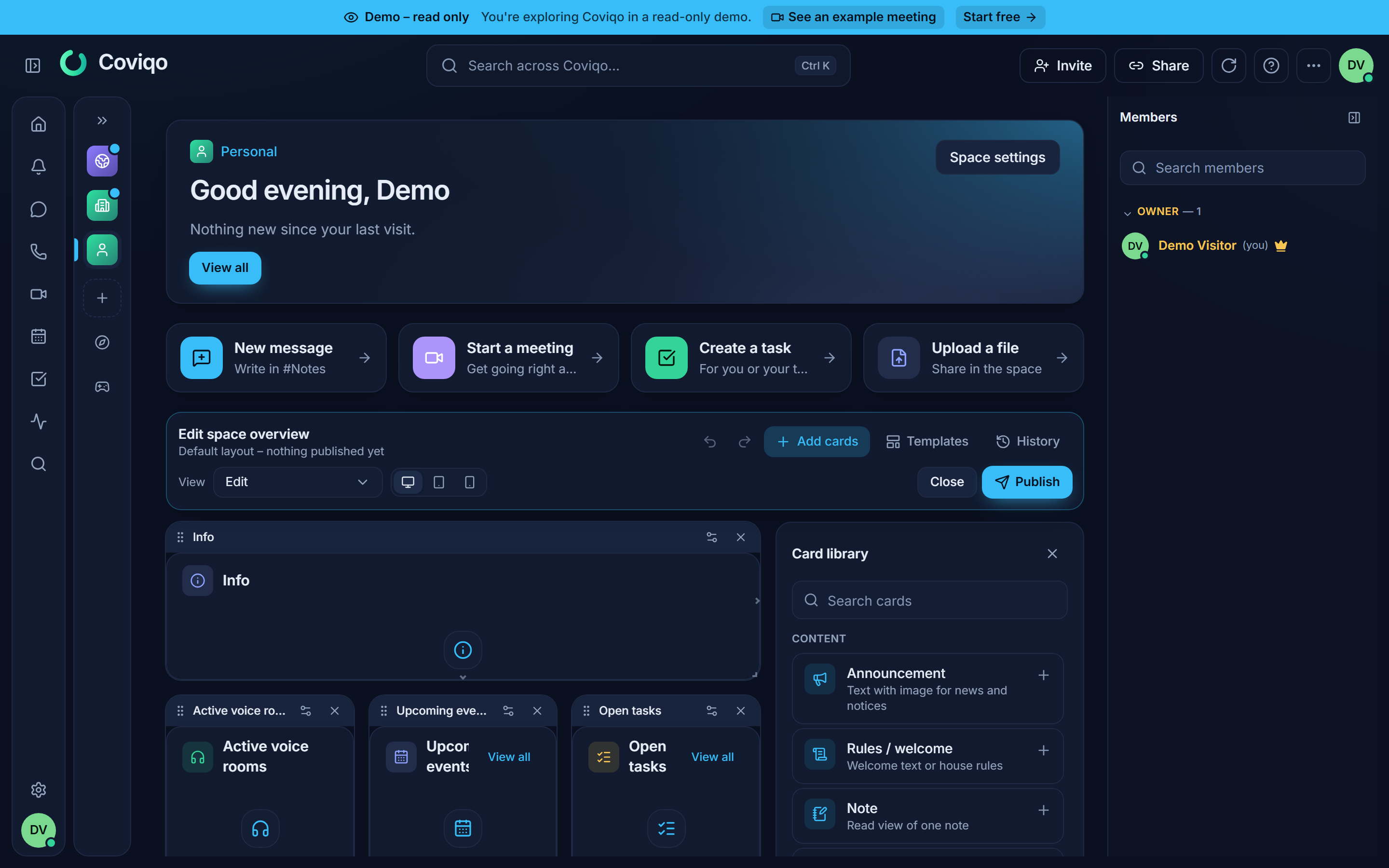1389x868 pixels.
Task: Open the chat bubble icon in sidebar
Action: point(39,209)
